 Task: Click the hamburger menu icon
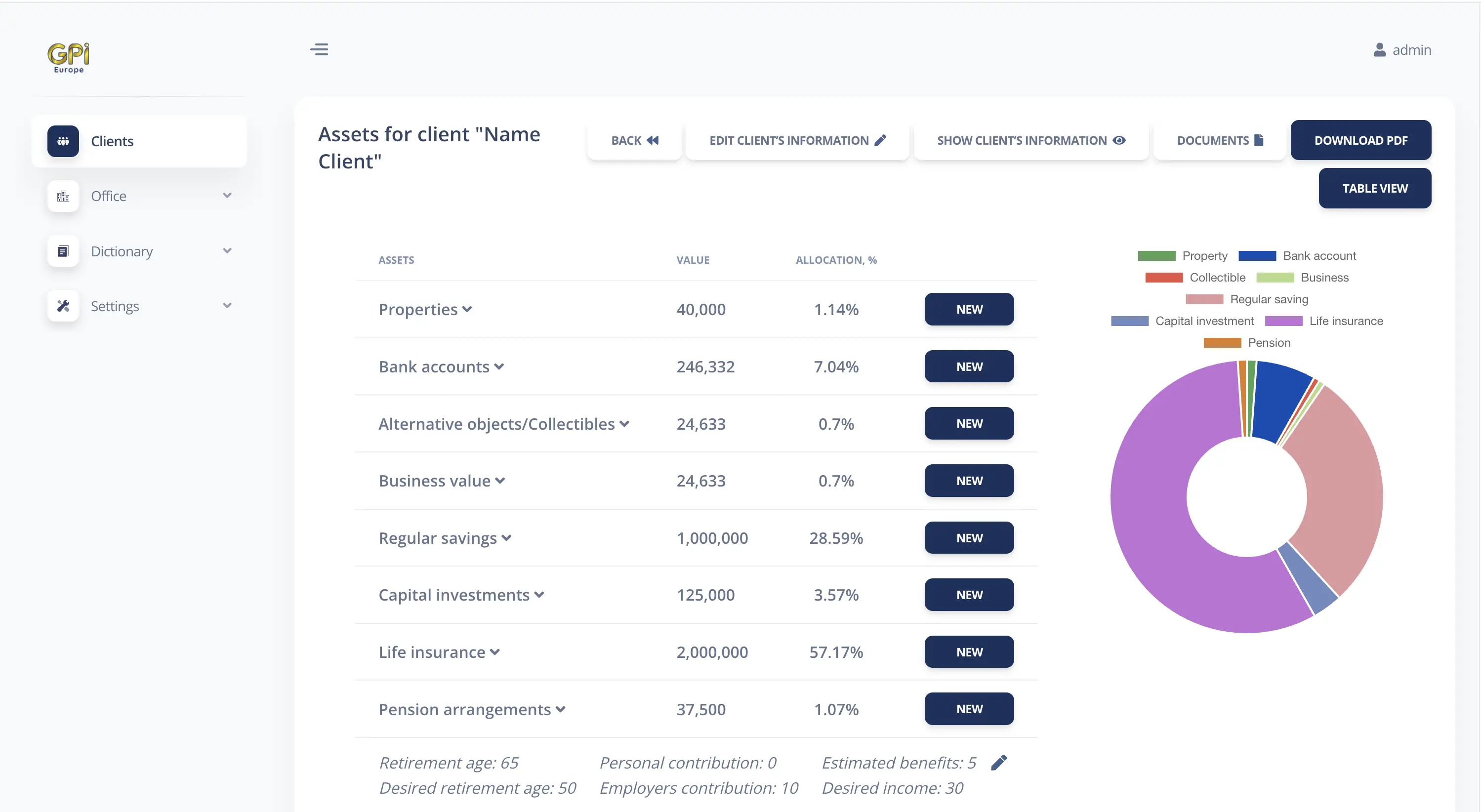(319, 49)
